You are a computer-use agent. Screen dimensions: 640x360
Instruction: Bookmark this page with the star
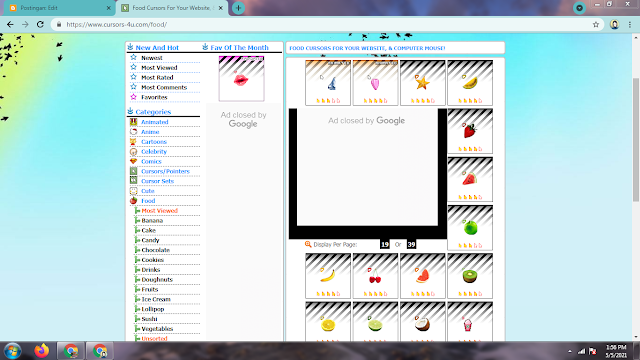(x=596, y=24)
